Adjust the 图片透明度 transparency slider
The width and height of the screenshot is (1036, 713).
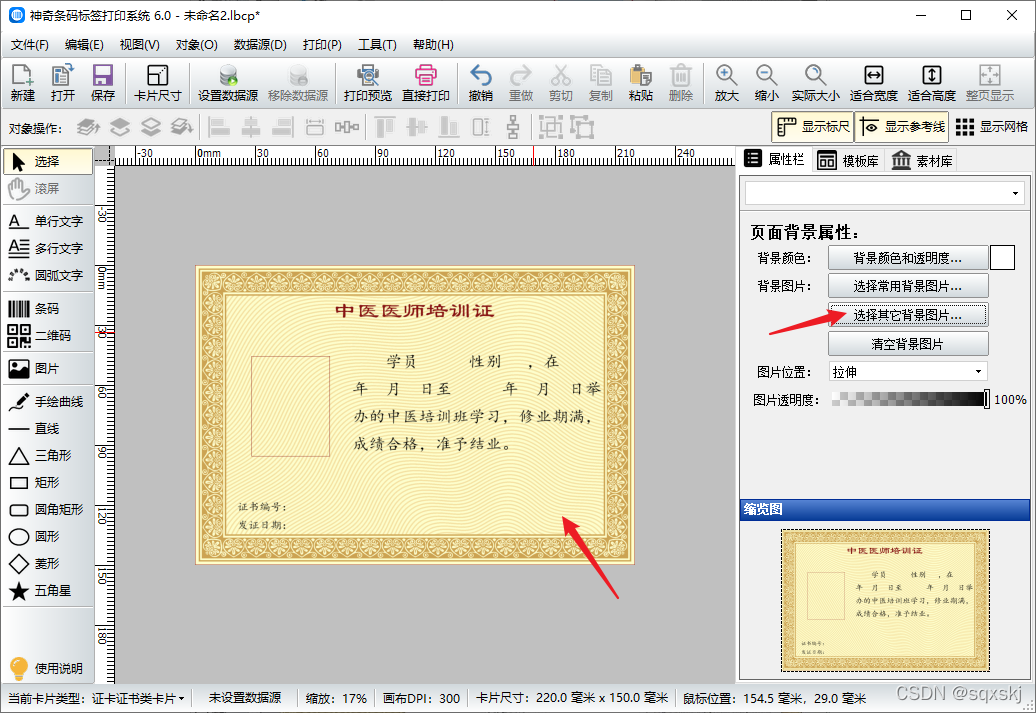pyautogui.click(x=910, y=399)
